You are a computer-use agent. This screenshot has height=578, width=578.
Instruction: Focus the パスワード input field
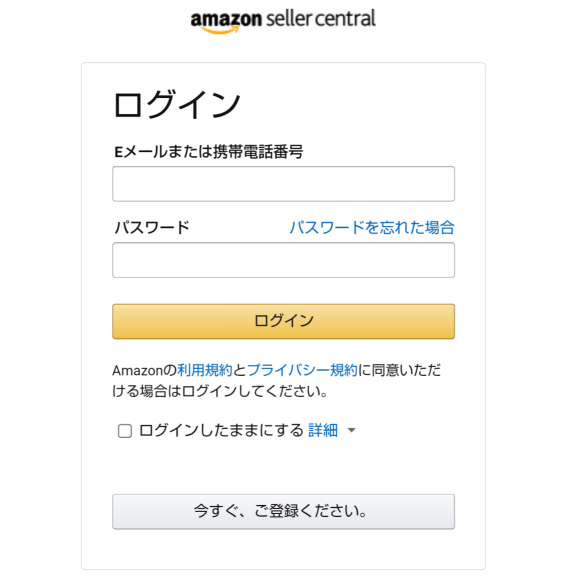pos(283,260)
